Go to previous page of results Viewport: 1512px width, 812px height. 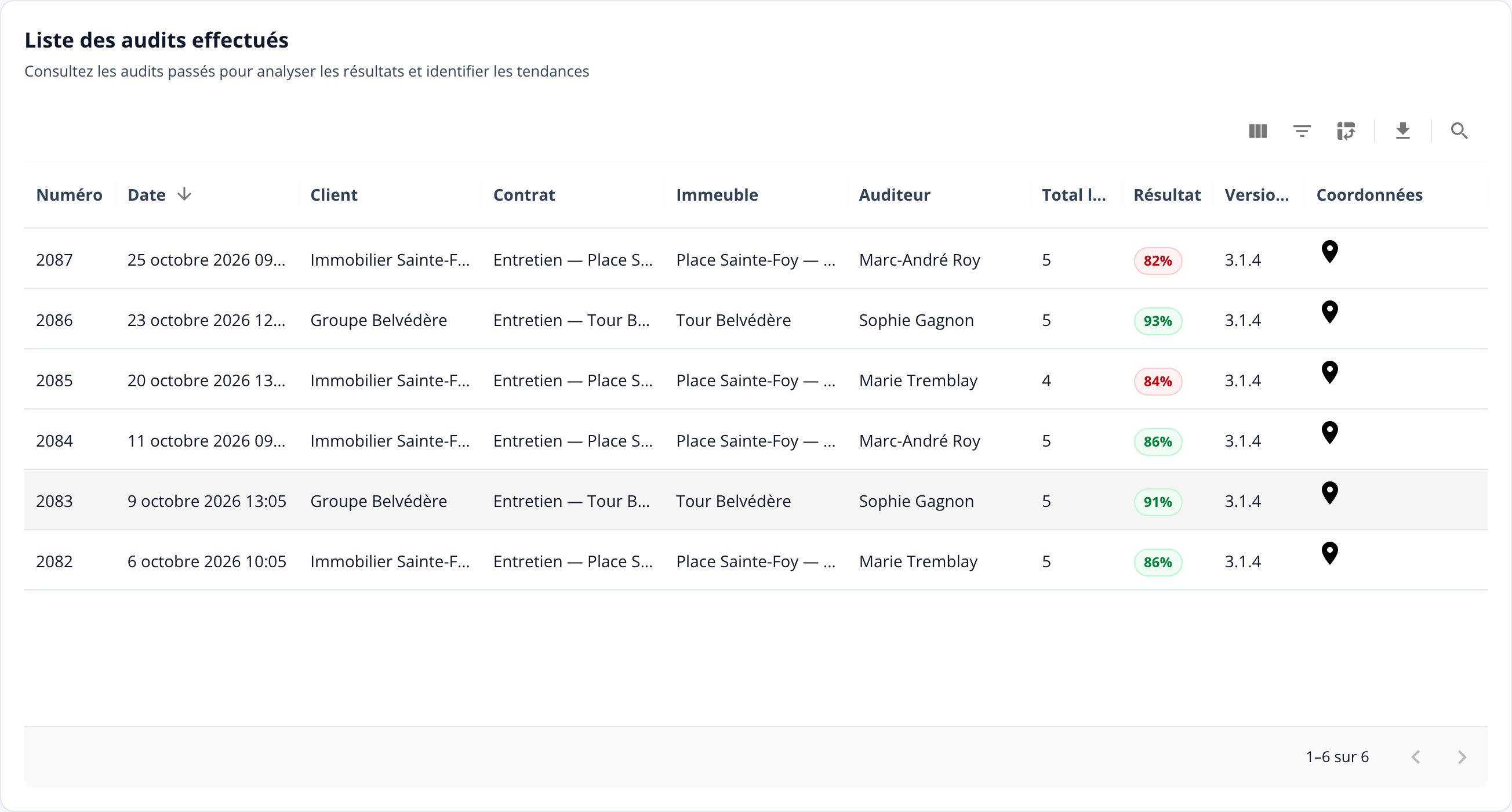(1416, 757)
